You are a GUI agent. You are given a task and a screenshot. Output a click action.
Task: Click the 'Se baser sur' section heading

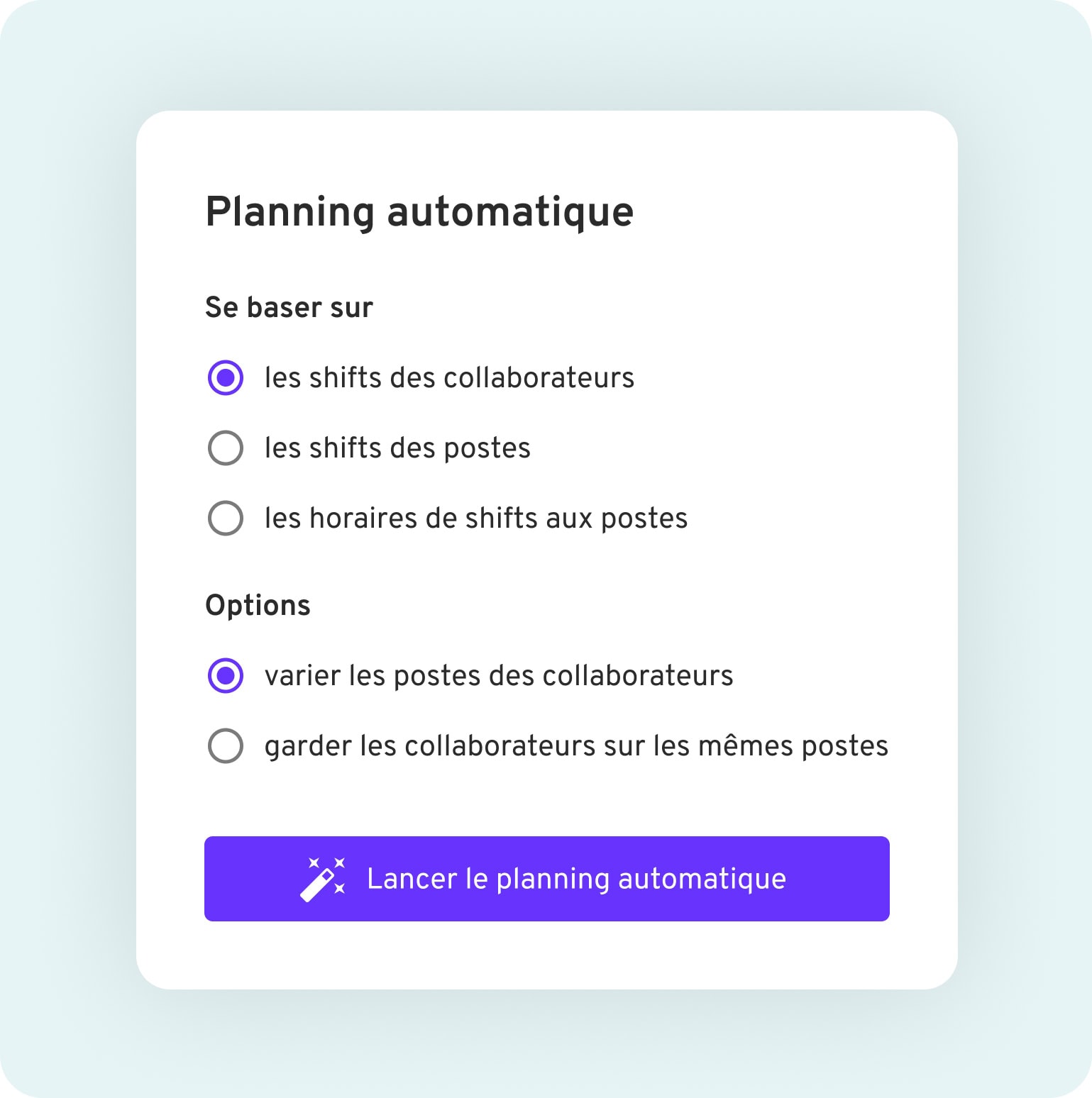tap(289, 308)
